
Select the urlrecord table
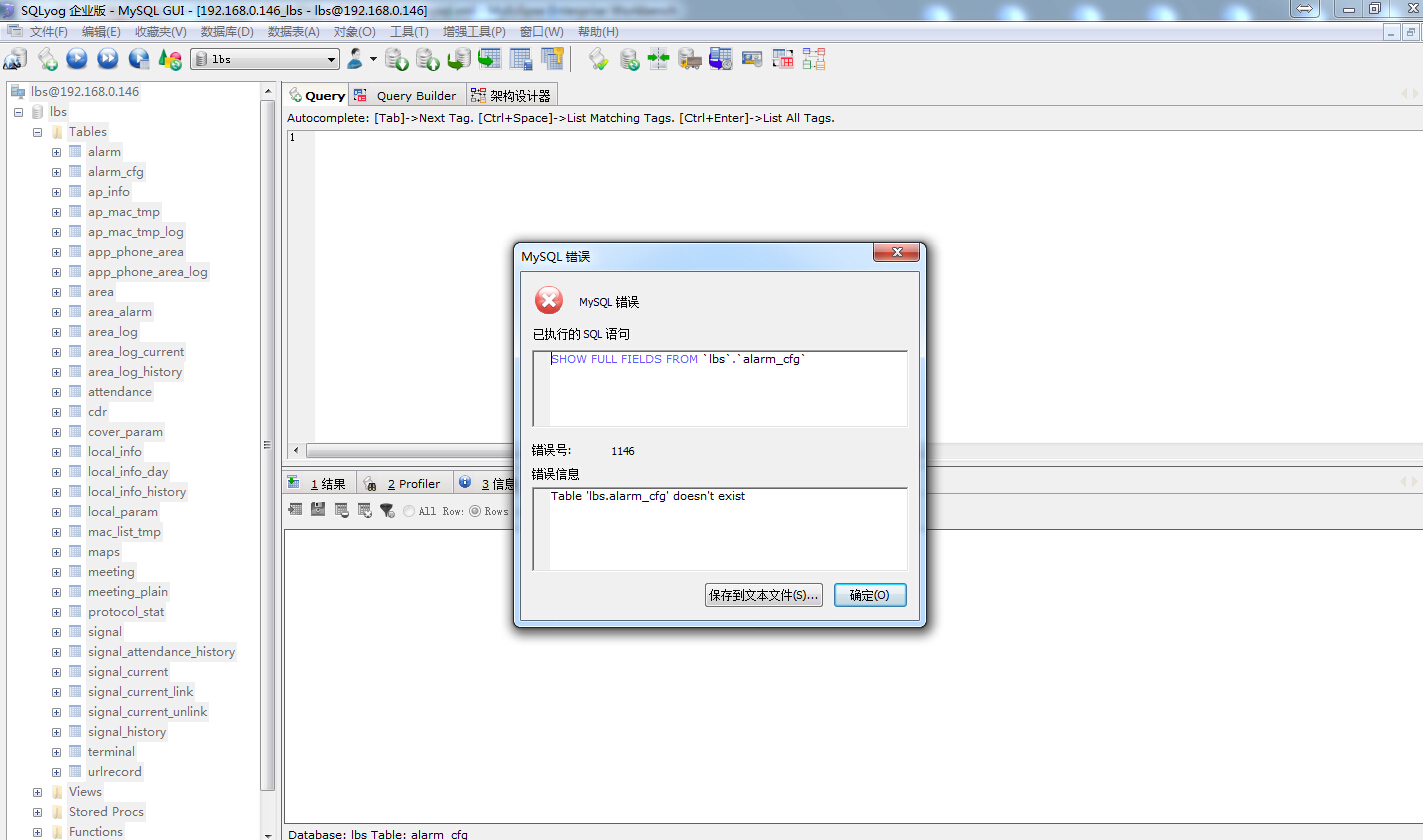coord(115,772)
